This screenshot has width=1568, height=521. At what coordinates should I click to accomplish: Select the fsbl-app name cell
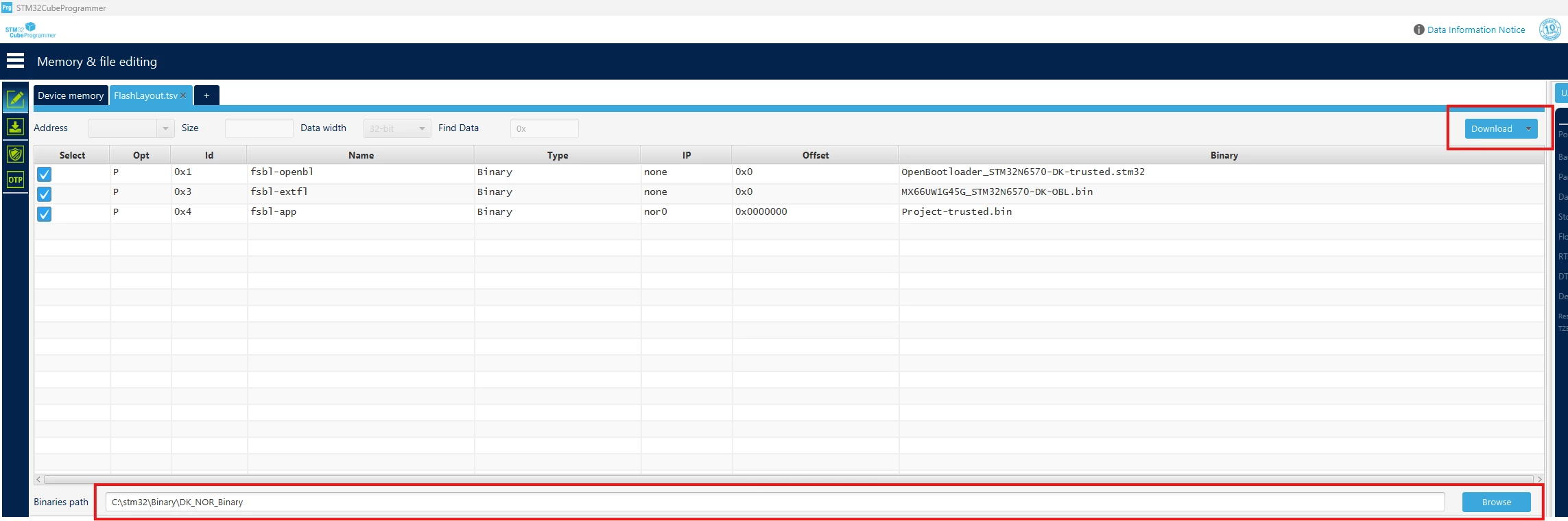[361, 212]
